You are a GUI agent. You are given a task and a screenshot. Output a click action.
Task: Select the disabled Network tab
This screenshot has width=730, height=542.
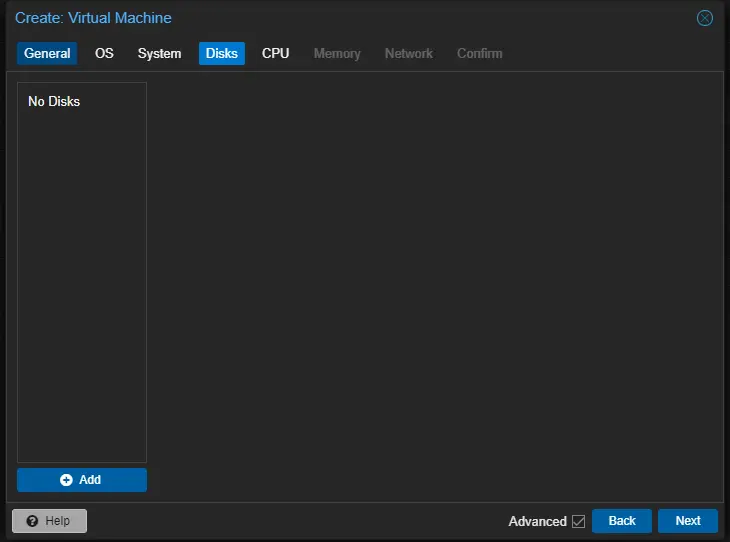[x=408, y=53]
